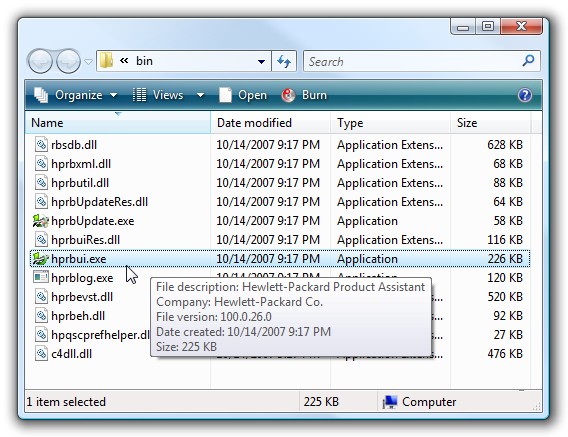Click the 58 KB size cell

[x=508, y=221]
